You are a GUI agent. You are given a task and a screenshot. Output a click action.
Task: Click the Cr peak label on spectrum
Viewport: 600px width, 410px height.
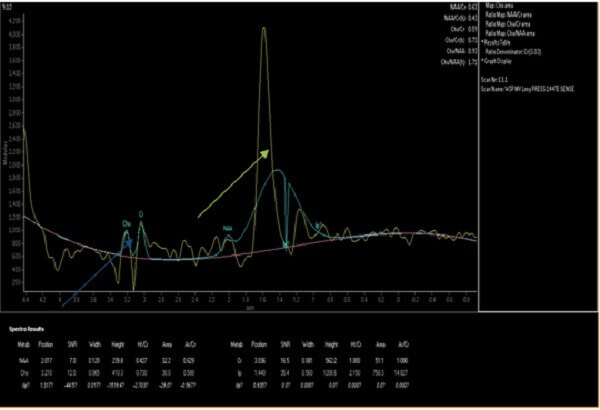[141, 213]
